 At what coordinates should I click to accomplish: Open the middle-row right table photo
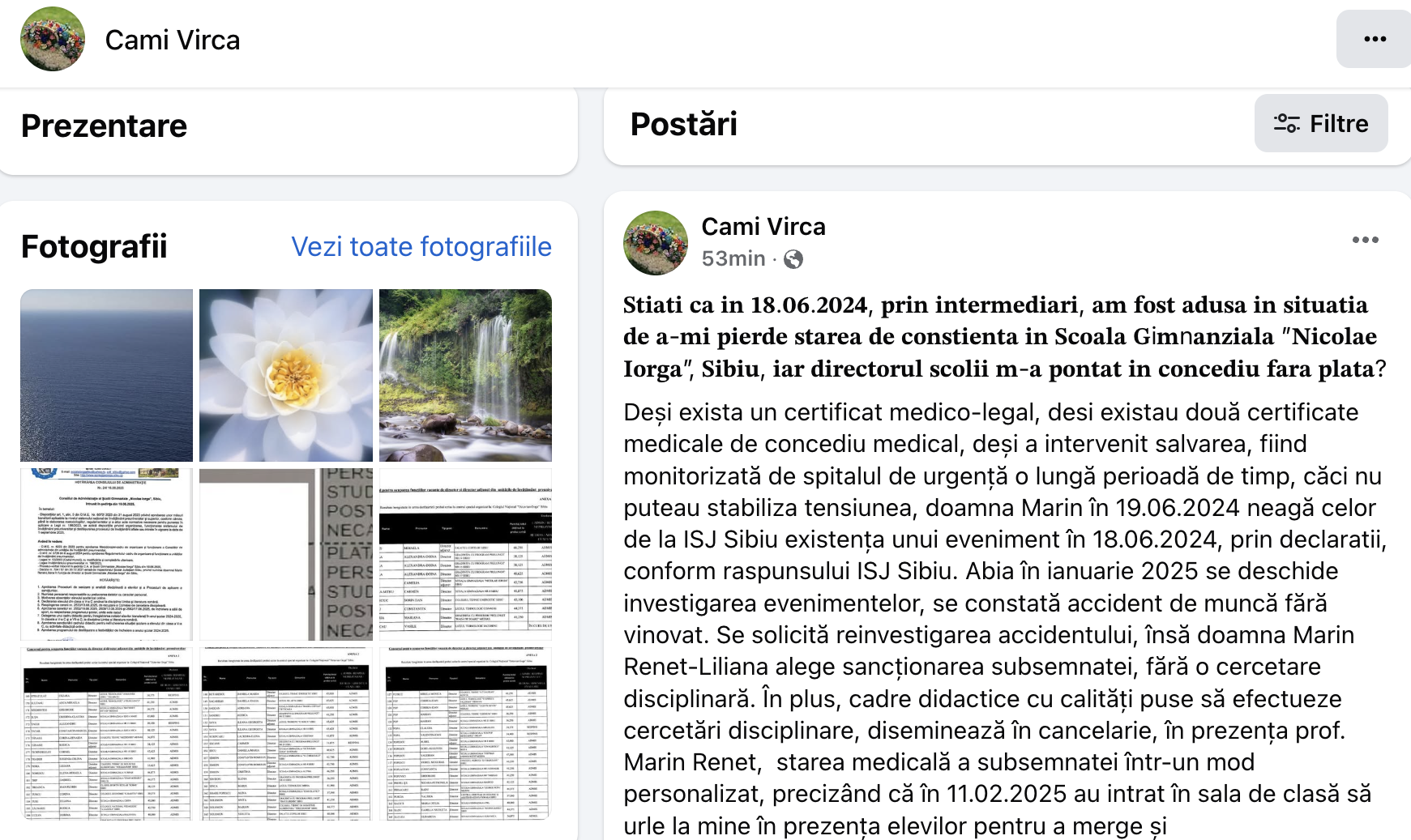coord(465,554)
